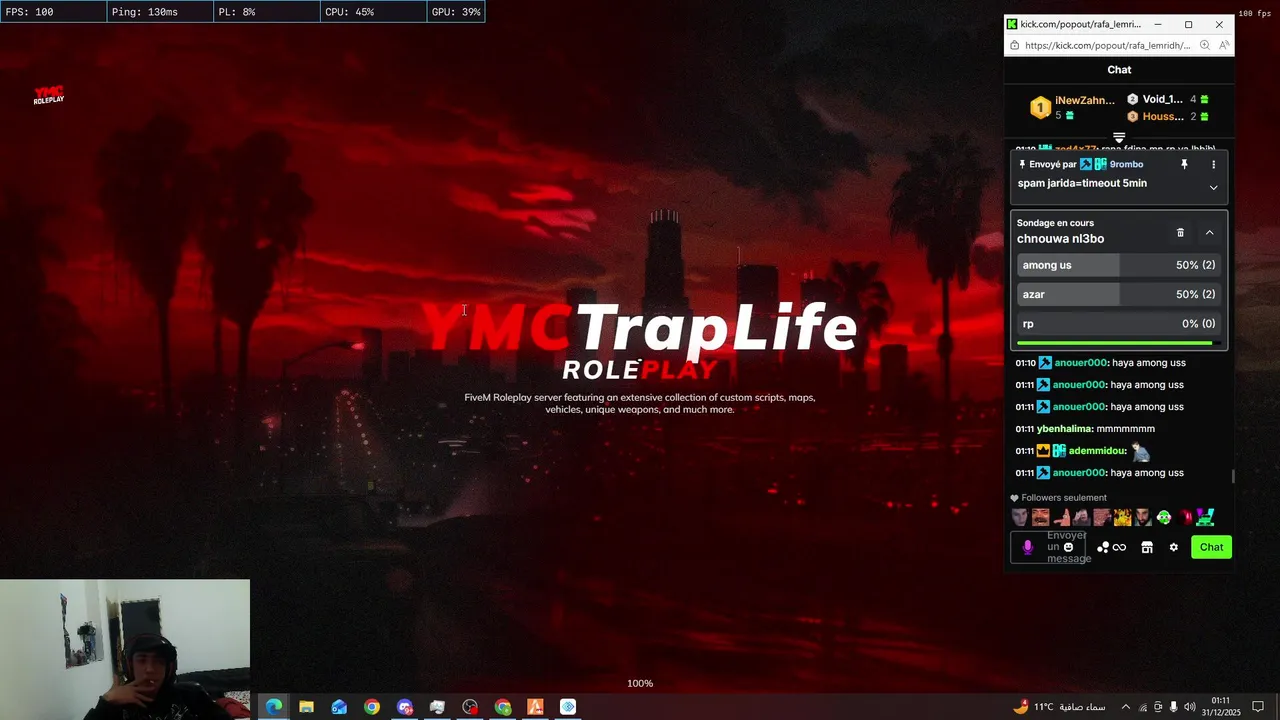
Task: Click the purple microphone icon
Action: 1027,547
